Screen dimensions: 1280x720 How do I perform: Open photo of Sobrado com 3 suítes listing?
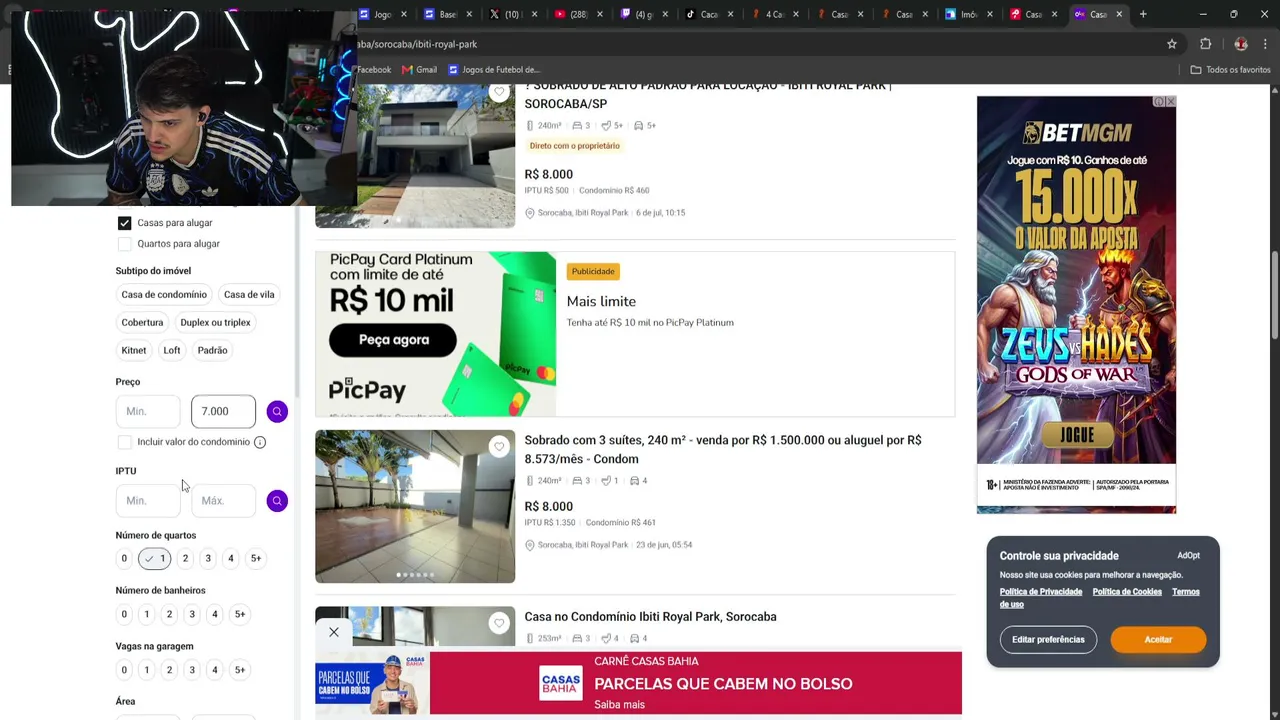tap(415, 507)
